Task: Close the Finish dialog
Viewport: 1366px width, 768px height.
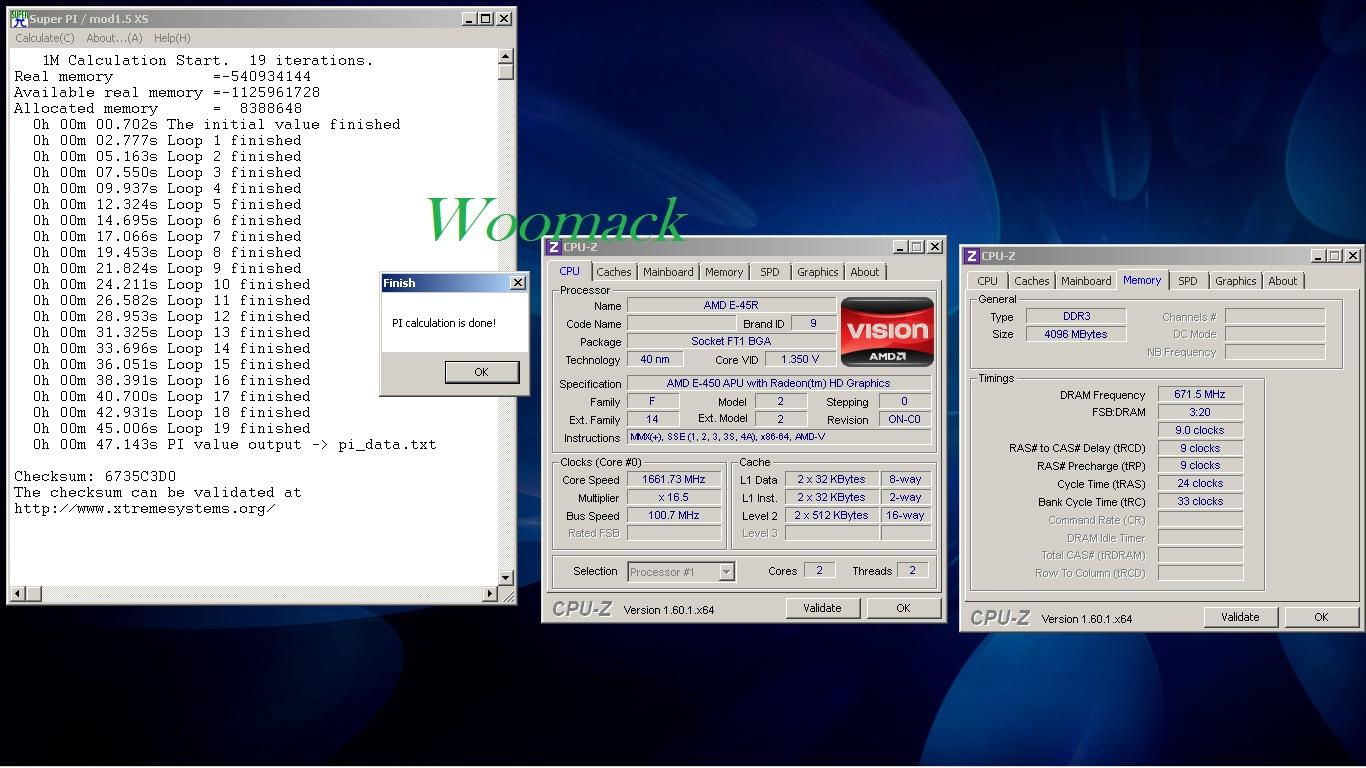Action: pos(518,283)
